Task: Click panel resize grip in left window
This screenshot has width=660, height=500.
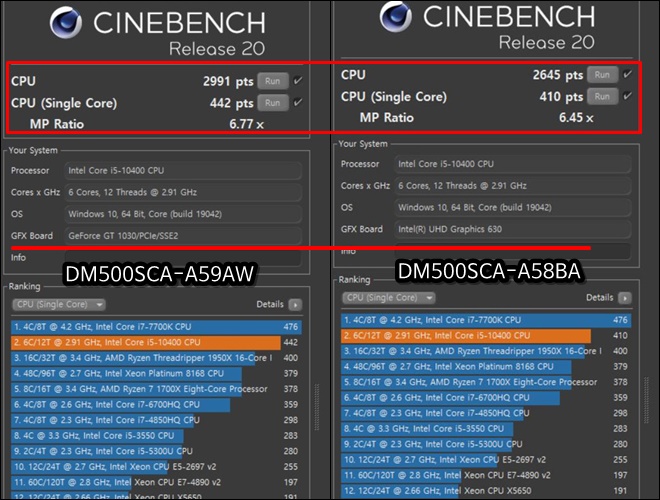Action: [x=317, y=407]
